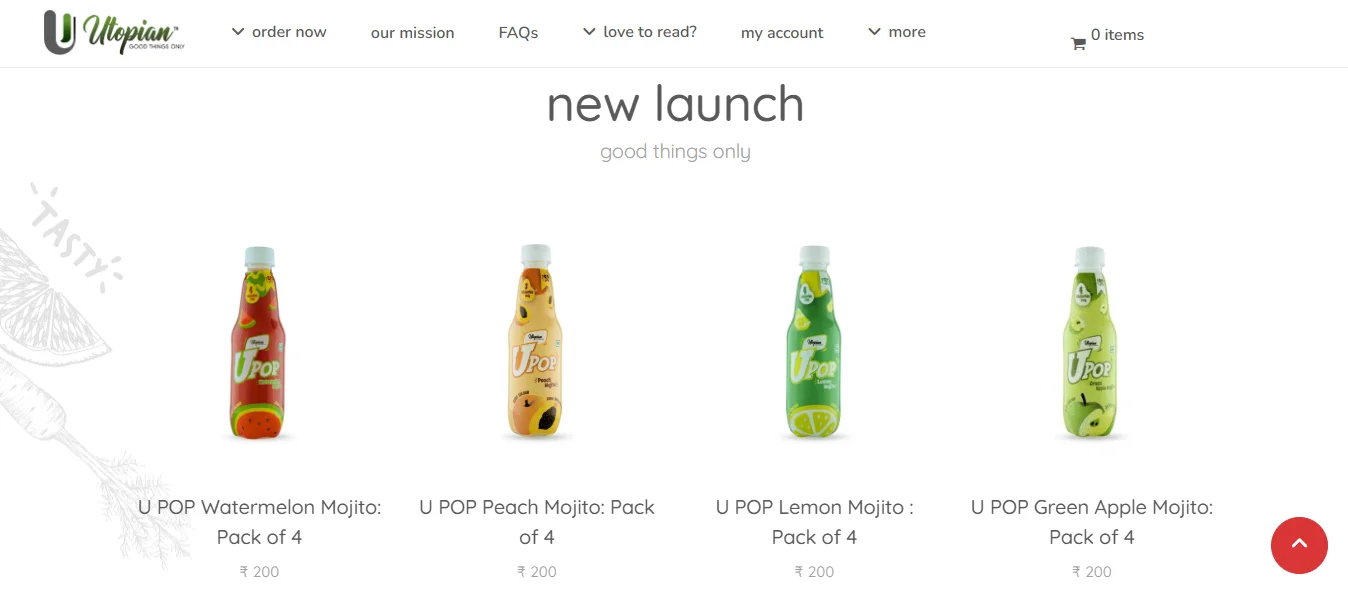The image size is (1348, 595).
Task: Select the Green Apple Mojito bottle image
Action: 1092,343
